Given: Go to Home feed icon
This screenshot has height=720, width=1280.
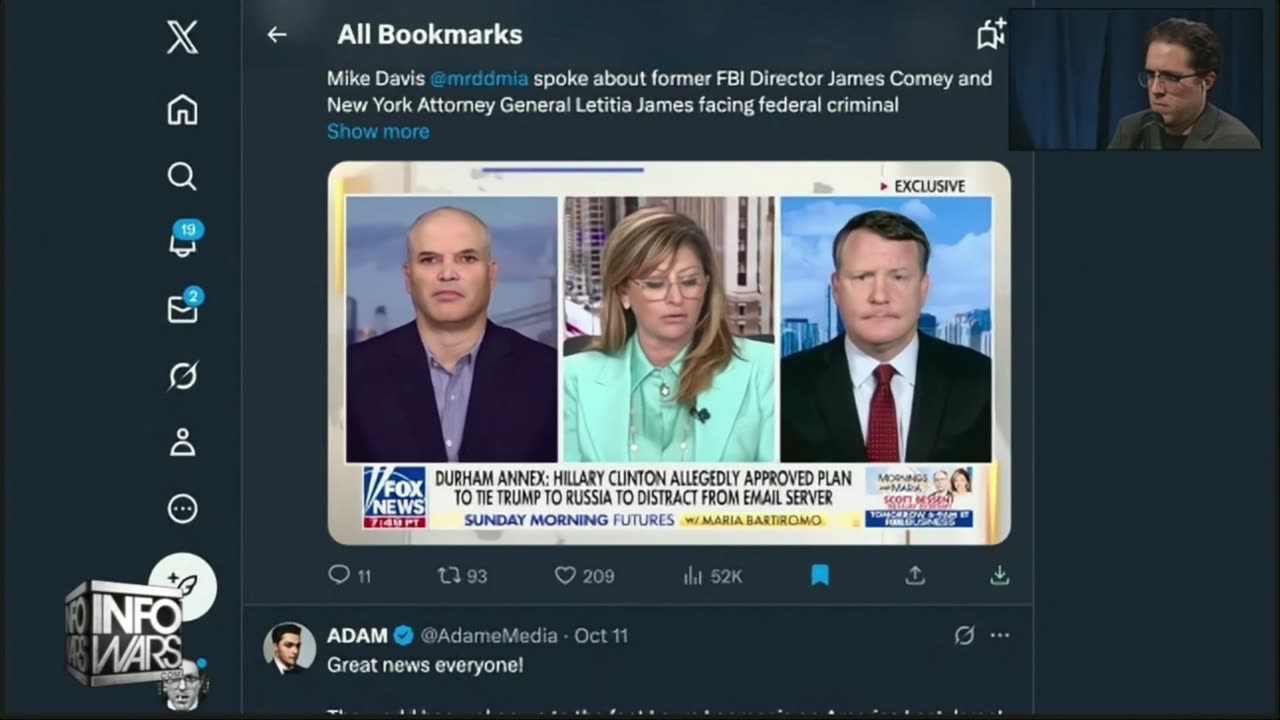Looking at the screenshot, I should (182, 109).
